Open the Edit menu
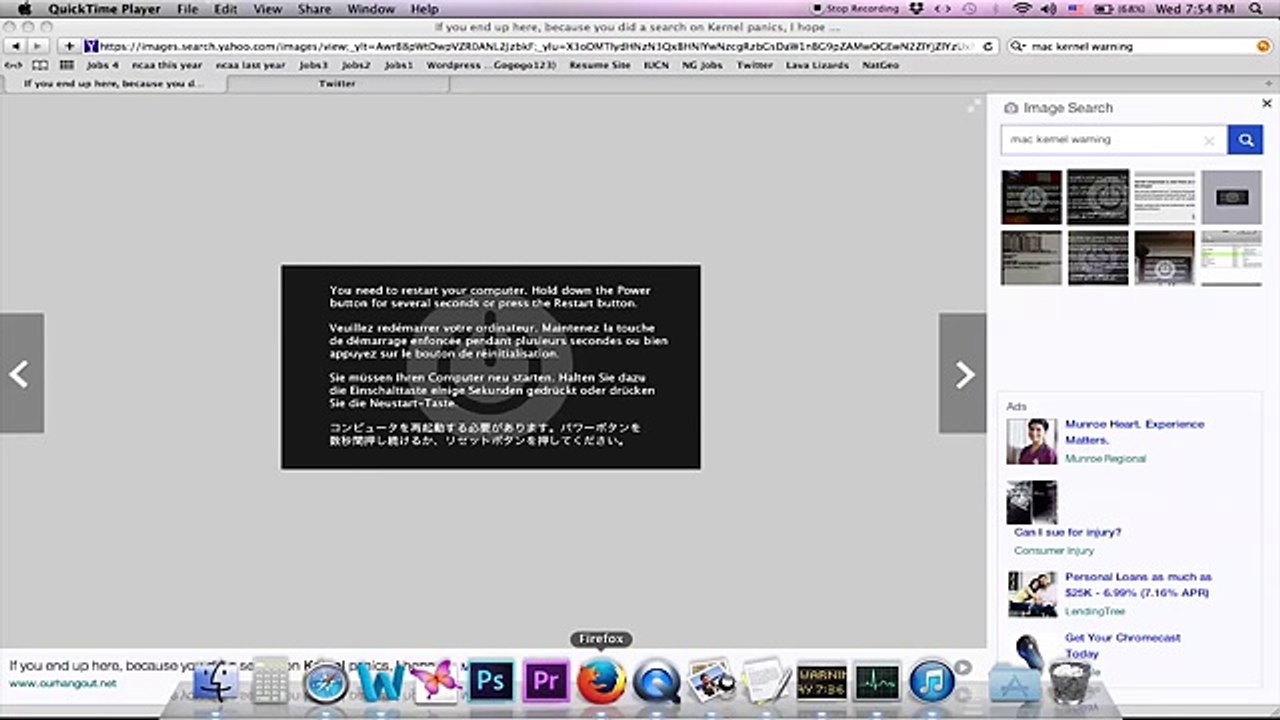Screen dimensions: 1280x720 [225, 9]
